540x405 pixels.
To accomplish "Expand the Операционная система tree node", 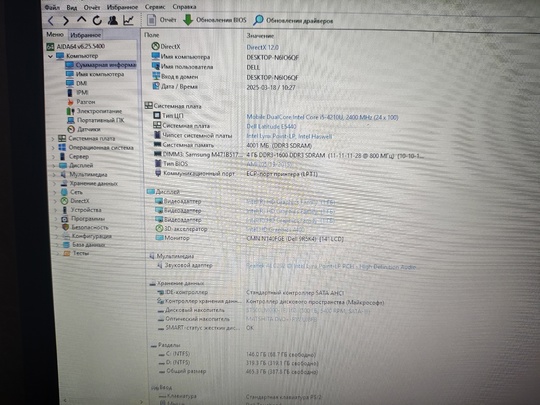I will click(53, 148).
